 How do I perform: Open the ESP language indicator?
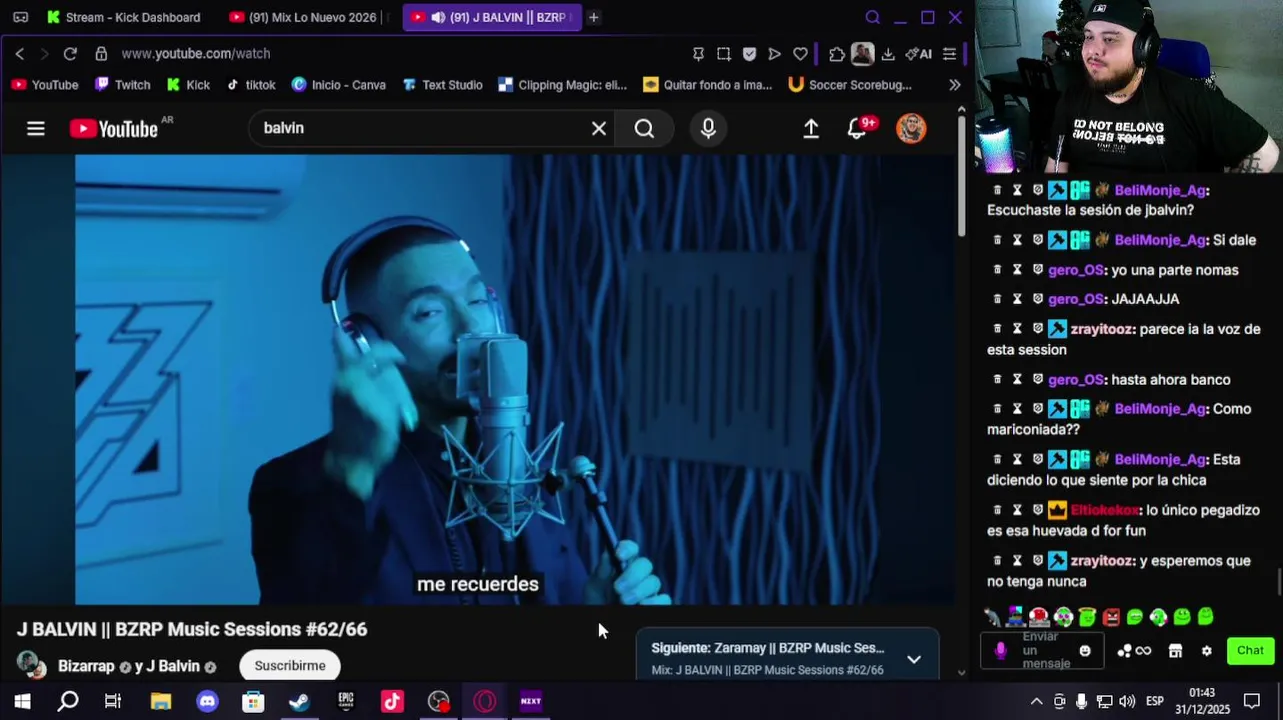tap(1154, 702)
